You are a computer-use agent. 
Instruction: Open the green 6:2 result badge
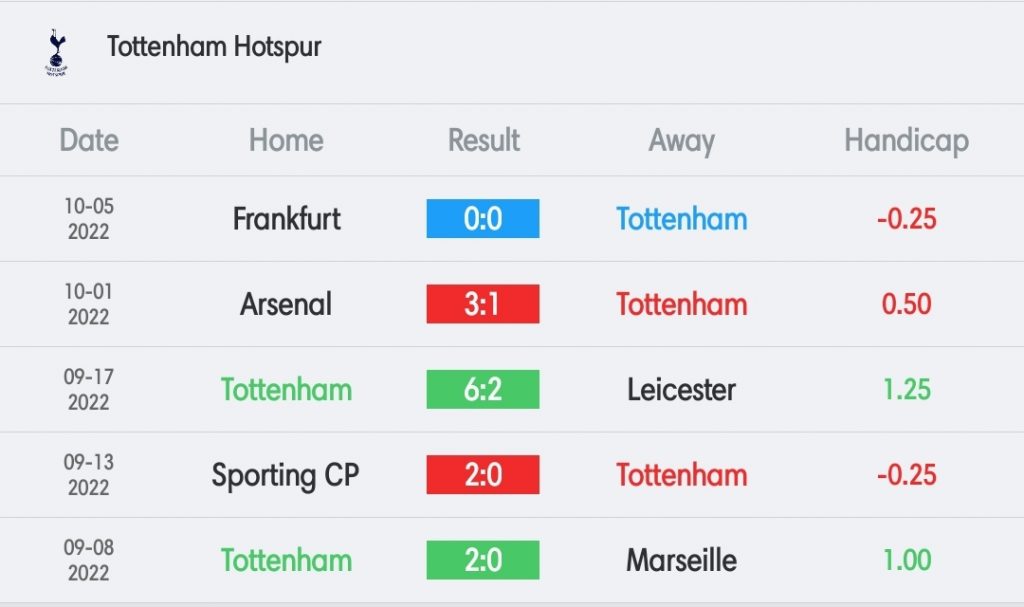point(483,389)
